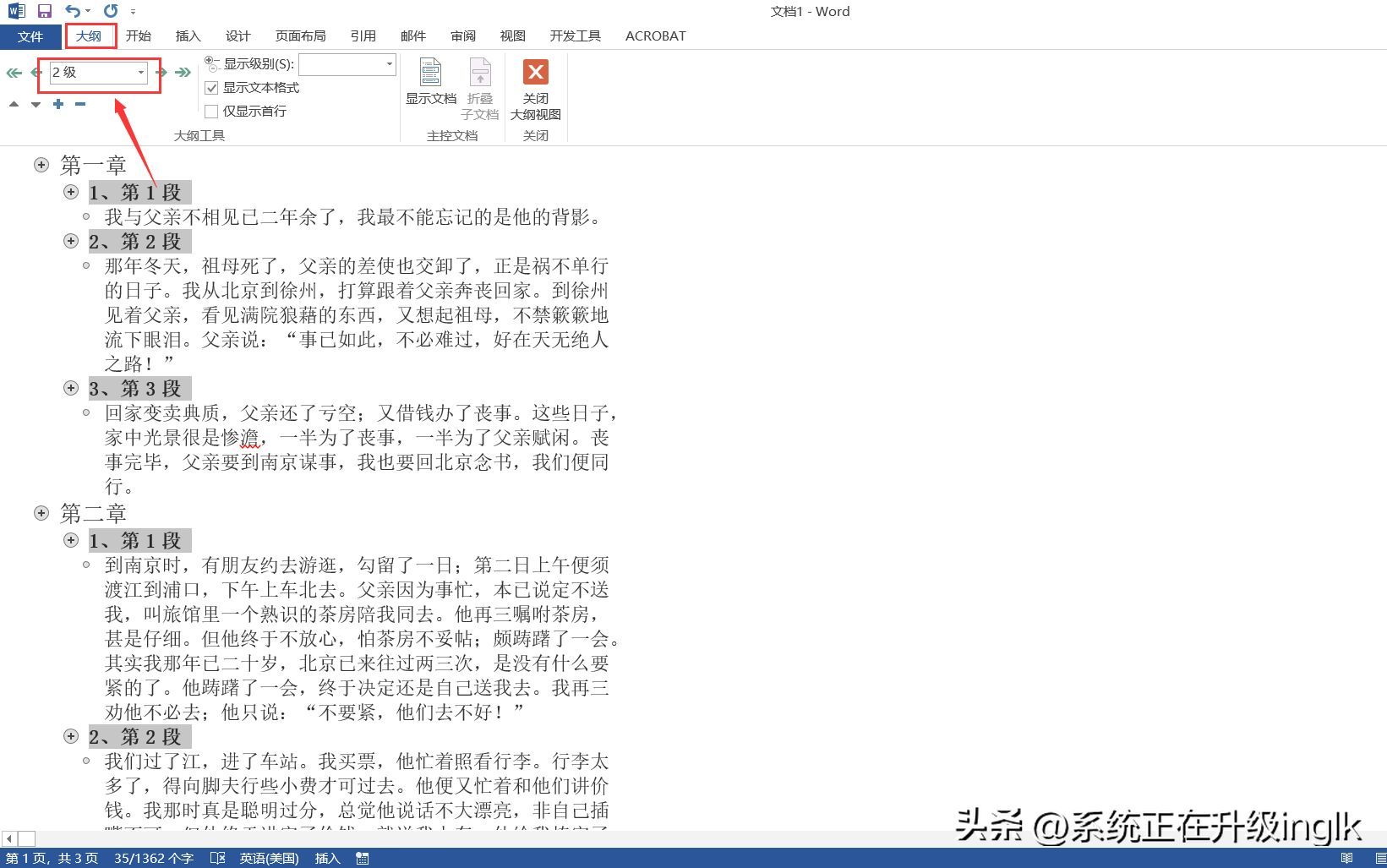The image size is (1387, 868).
Task: Switch to the 页面布局 tab
Action: pyautogui.click(x=300, y=36)
